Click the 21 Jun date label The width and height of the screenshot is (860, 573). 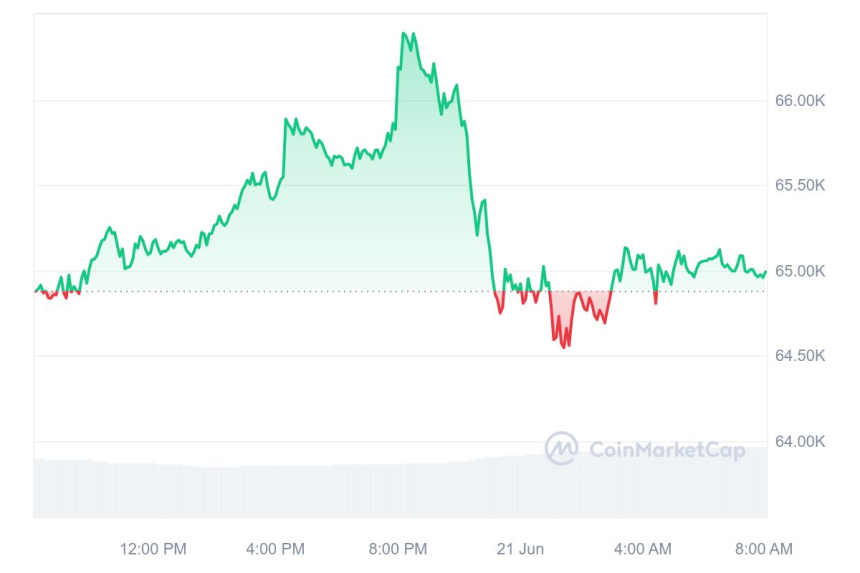click(521, 548)
